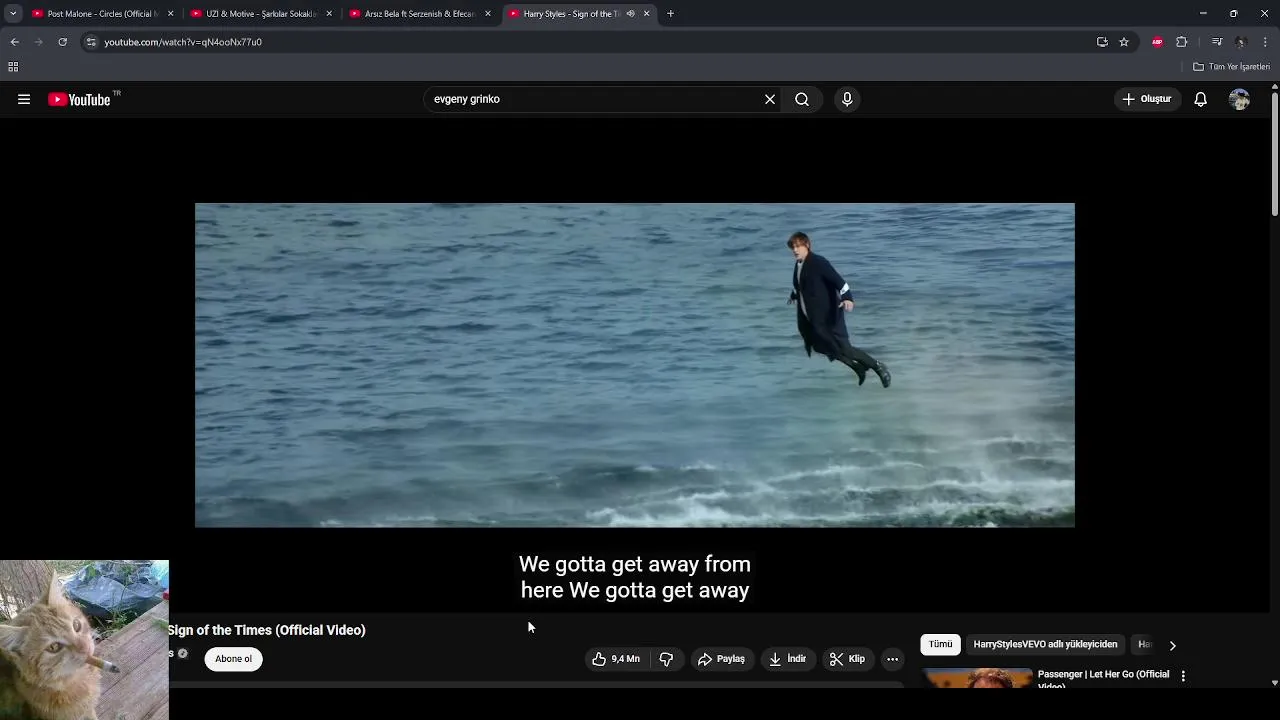Click the video player to pause
Screen dimensions: 1280x720
point(635,365)
